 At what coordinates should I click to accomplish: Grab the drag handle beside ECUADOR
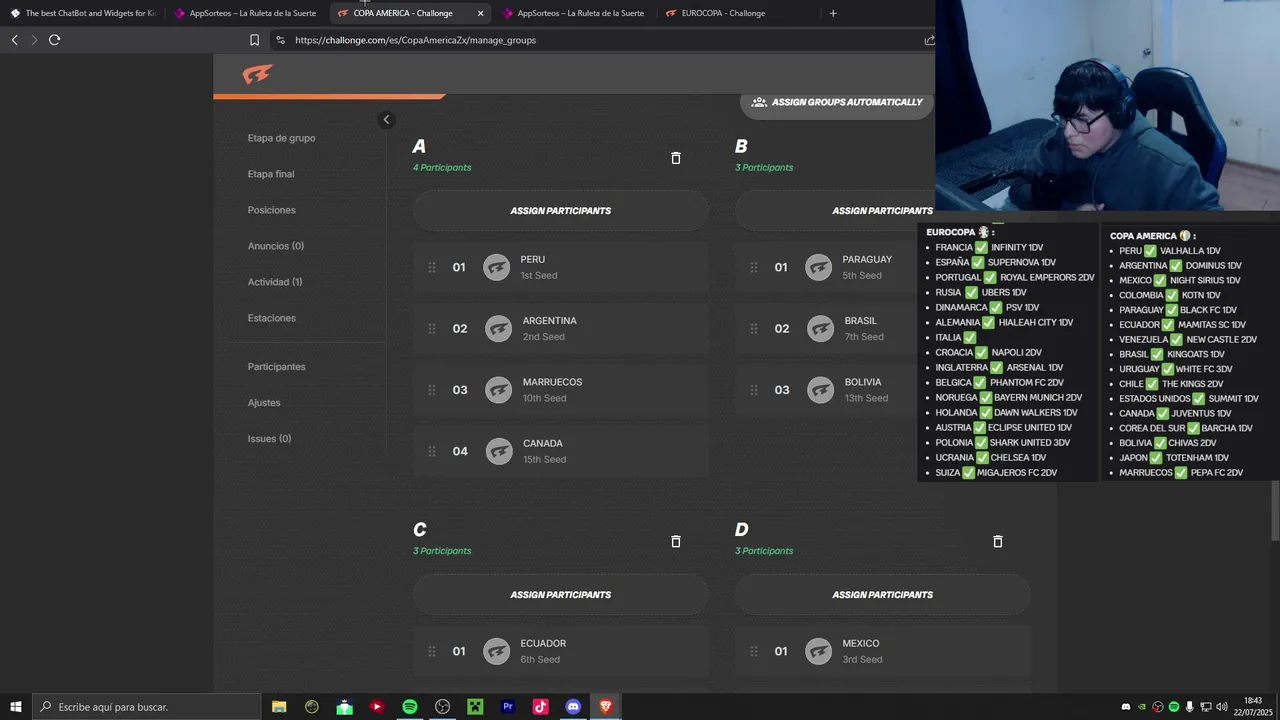[432, 651]
